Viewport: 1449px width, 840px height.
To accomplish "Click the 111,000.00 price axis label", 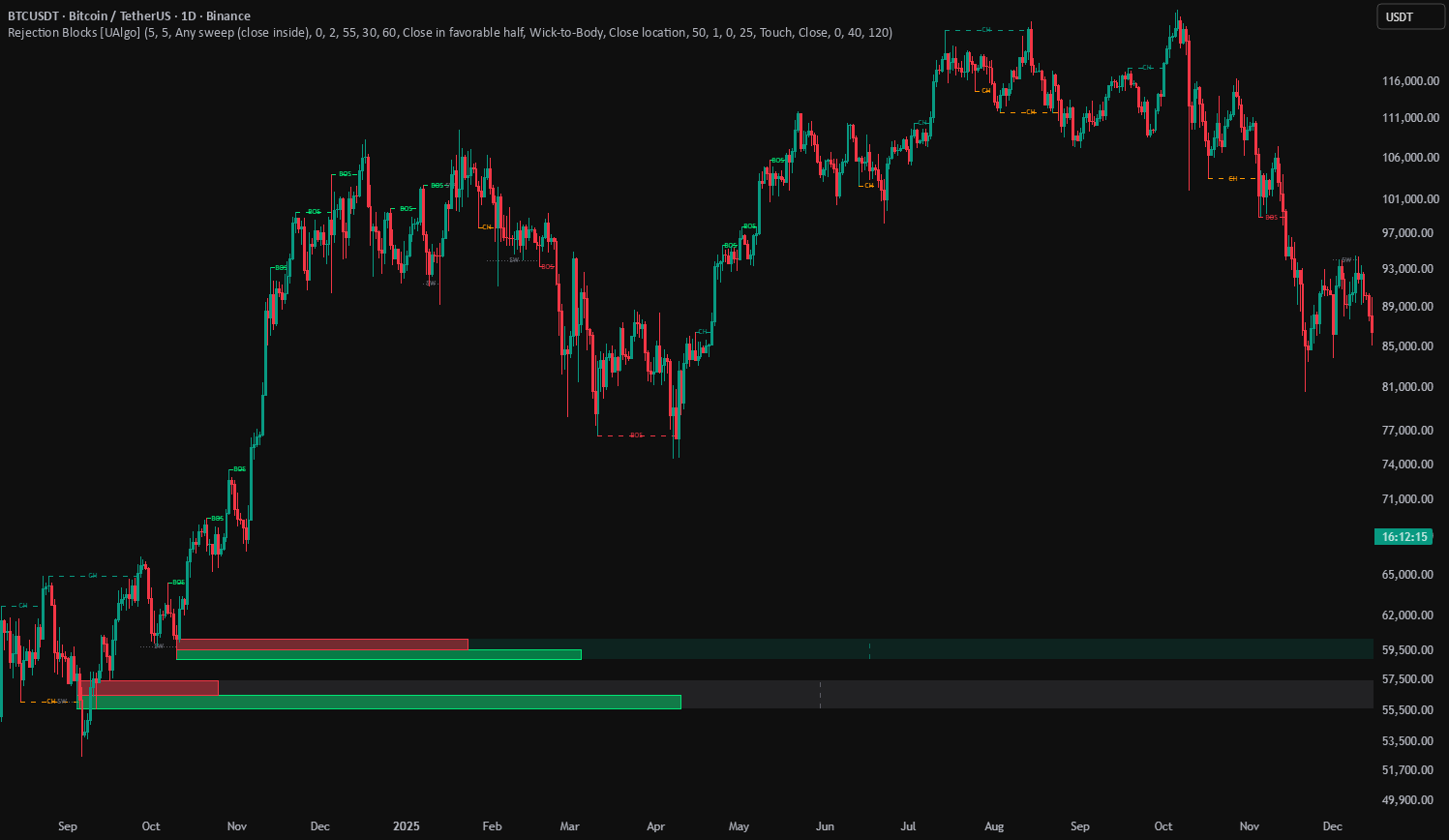I will pyautogui.click(x=1410, y=118).
